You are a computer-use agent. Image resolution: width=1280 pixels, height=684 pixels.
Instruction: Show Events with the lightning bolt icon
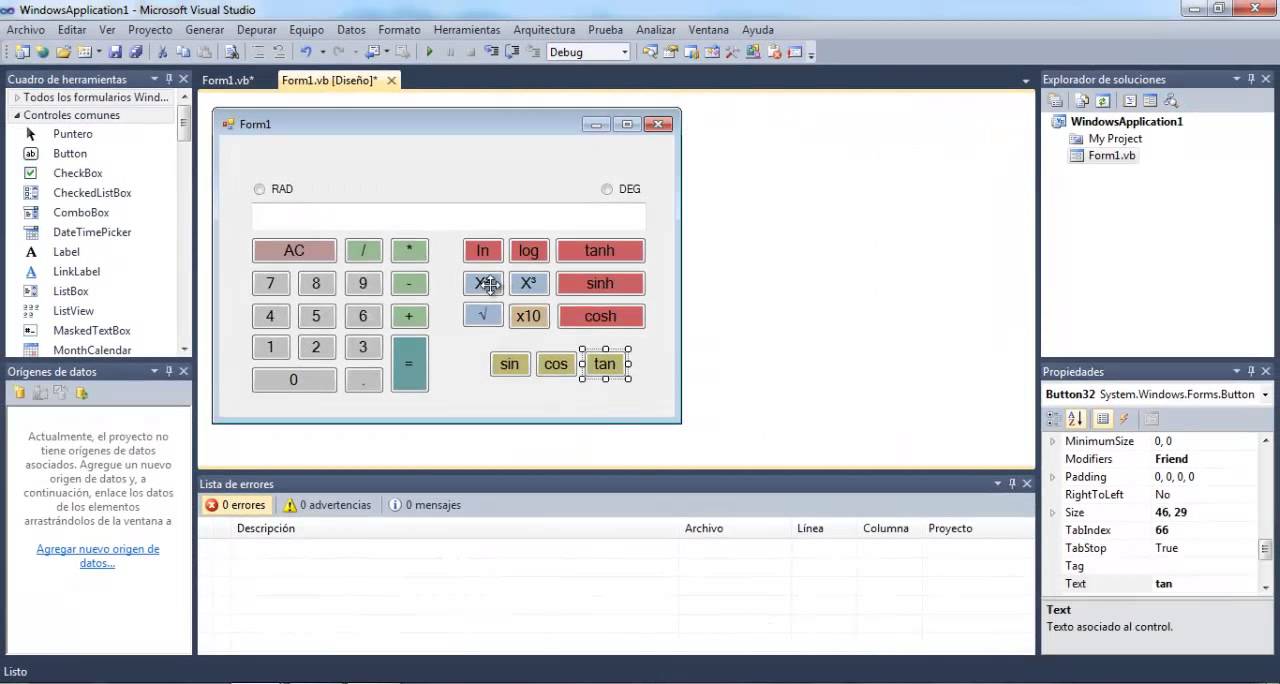pos(1123,419)
